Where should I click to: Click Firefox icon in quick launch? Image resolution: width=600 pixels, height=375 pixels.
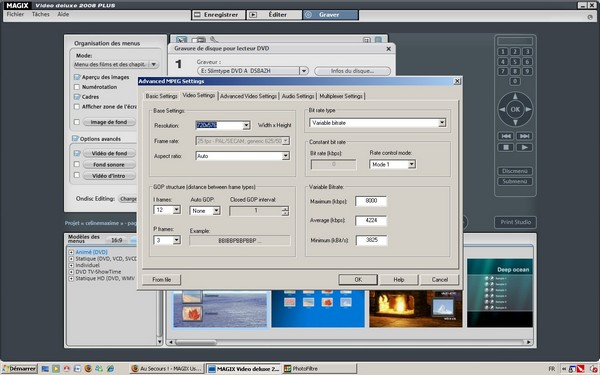tap(88, 368)
